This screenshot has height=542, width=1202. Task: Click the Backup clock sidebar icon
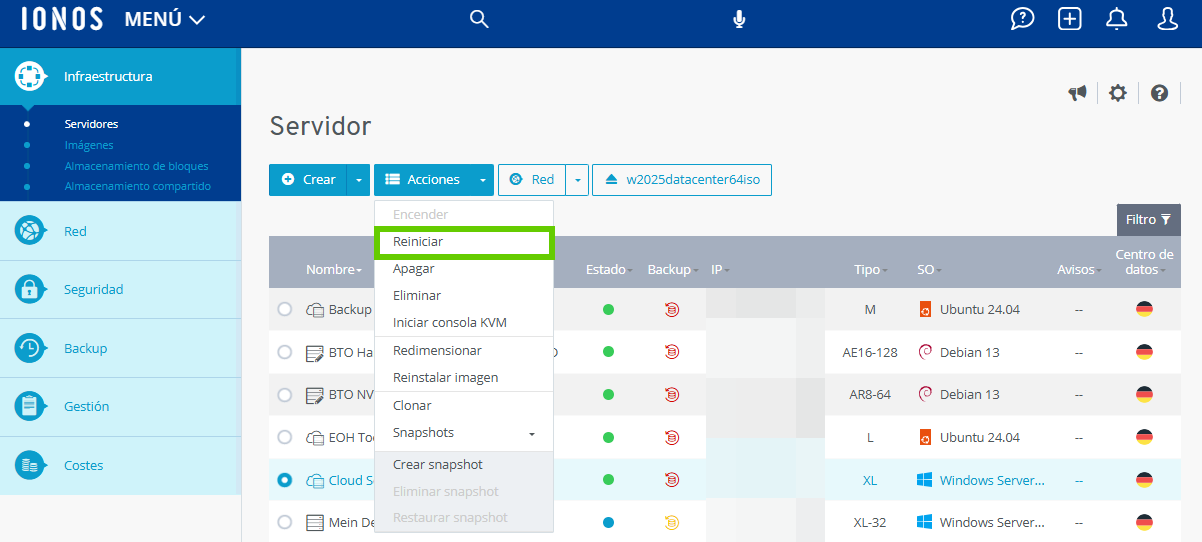(30, 348)
